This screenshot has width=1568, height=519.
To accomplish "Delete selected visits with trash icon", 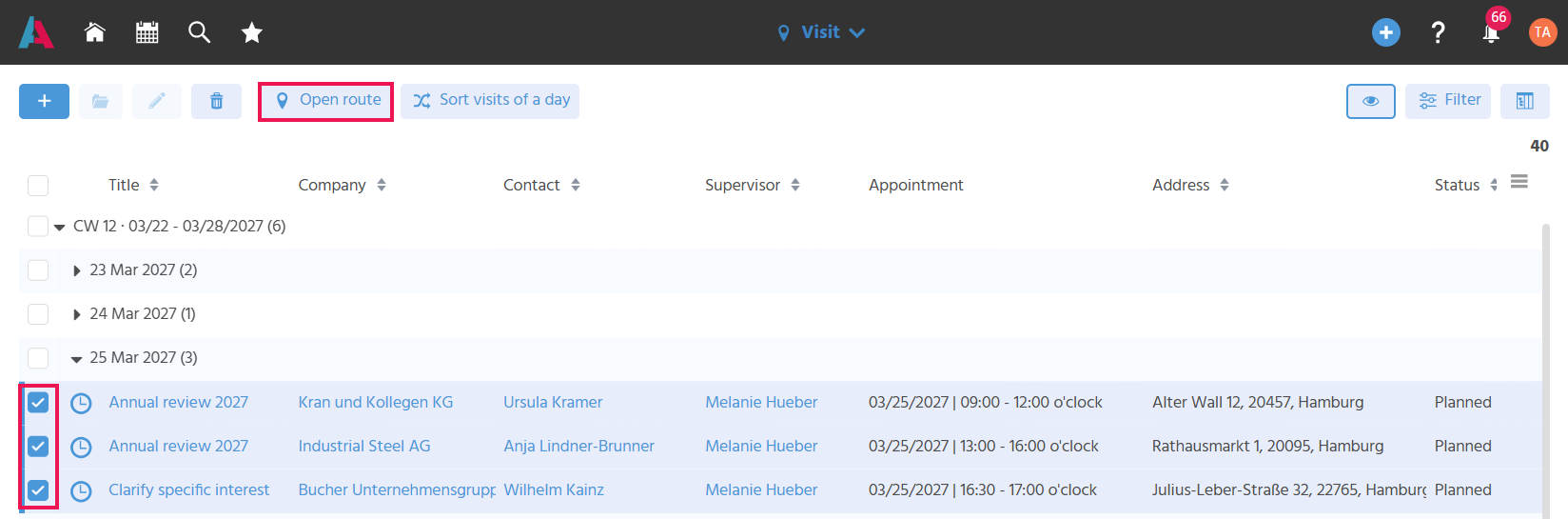I will tap(216, 101).
